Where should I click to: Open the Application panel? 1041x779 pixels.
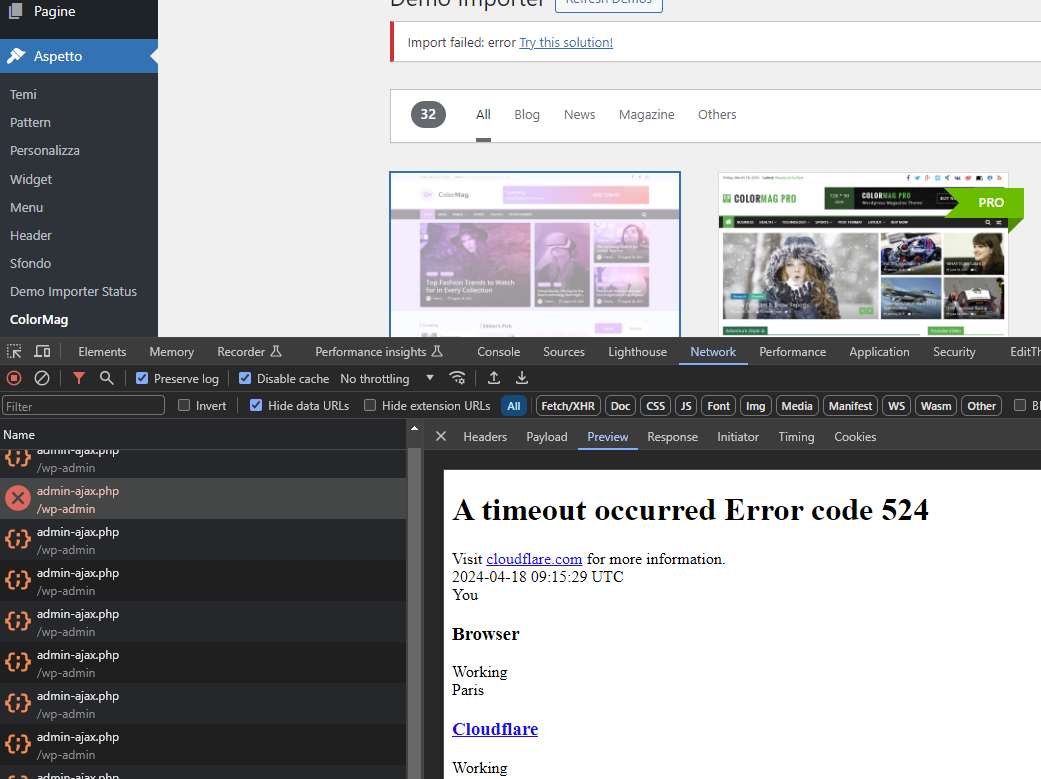coord(879,351)
